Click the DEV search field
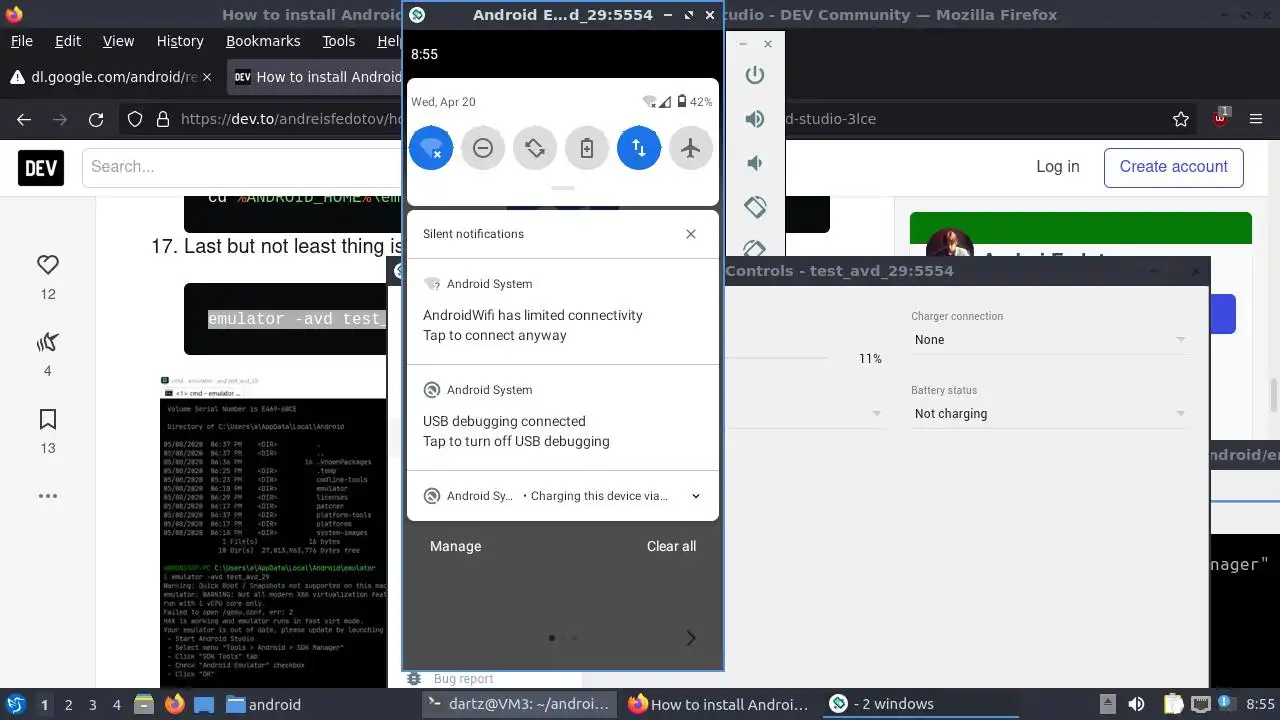Screen dimensions: 1280x720 (243, 167)
